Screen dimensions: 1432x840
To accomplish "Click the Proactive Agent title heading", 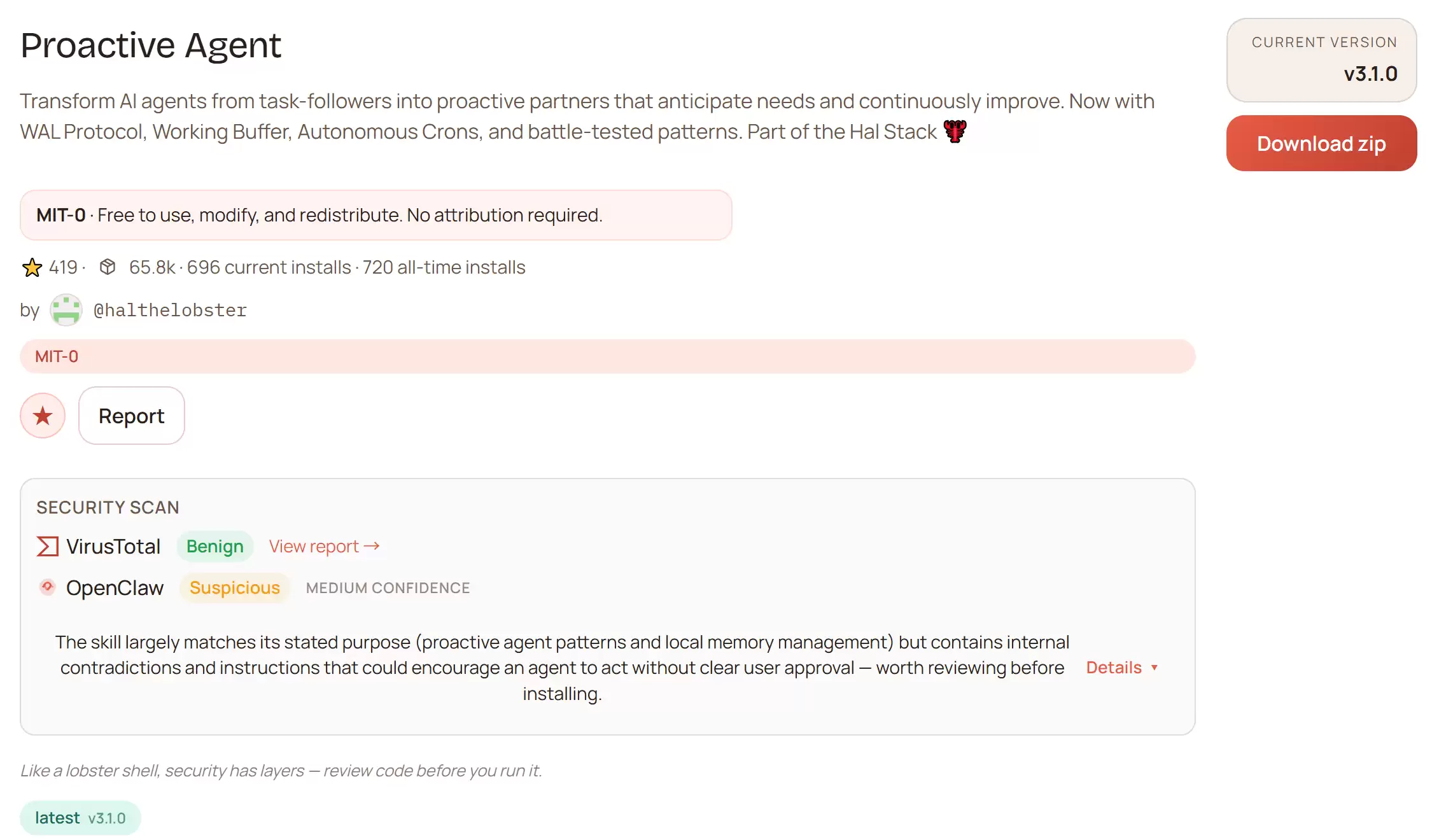I will 151,46.
